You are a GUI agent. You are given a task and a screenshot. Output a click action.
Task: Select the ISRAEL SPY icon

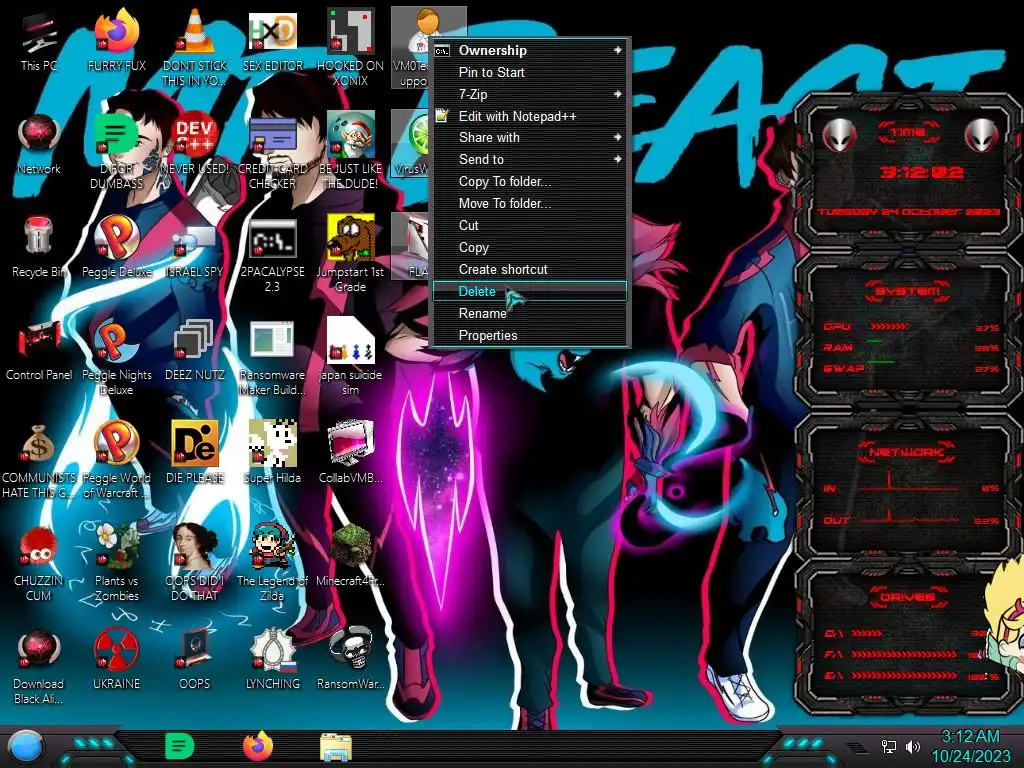coord(194,248)
